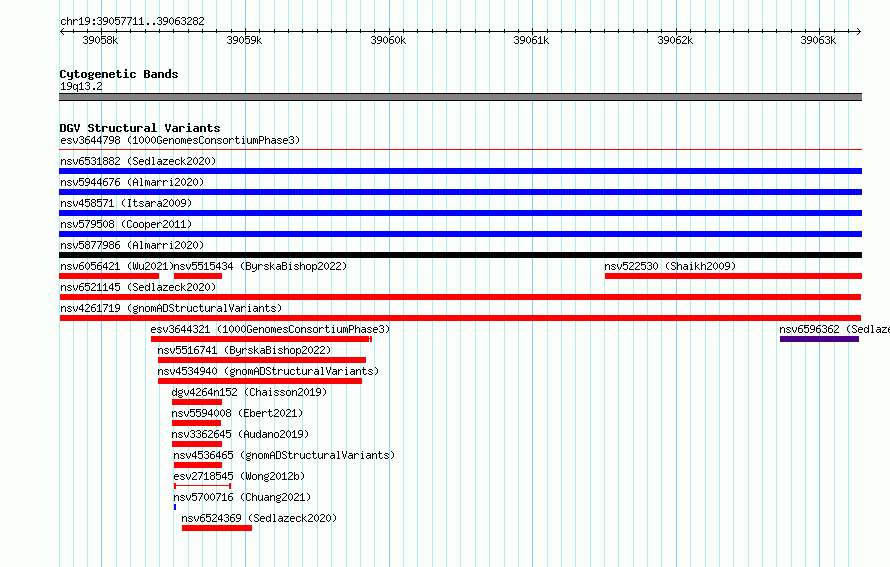Click the nsv5594008 red bar

pyautogui.click(x=196, y=423)
